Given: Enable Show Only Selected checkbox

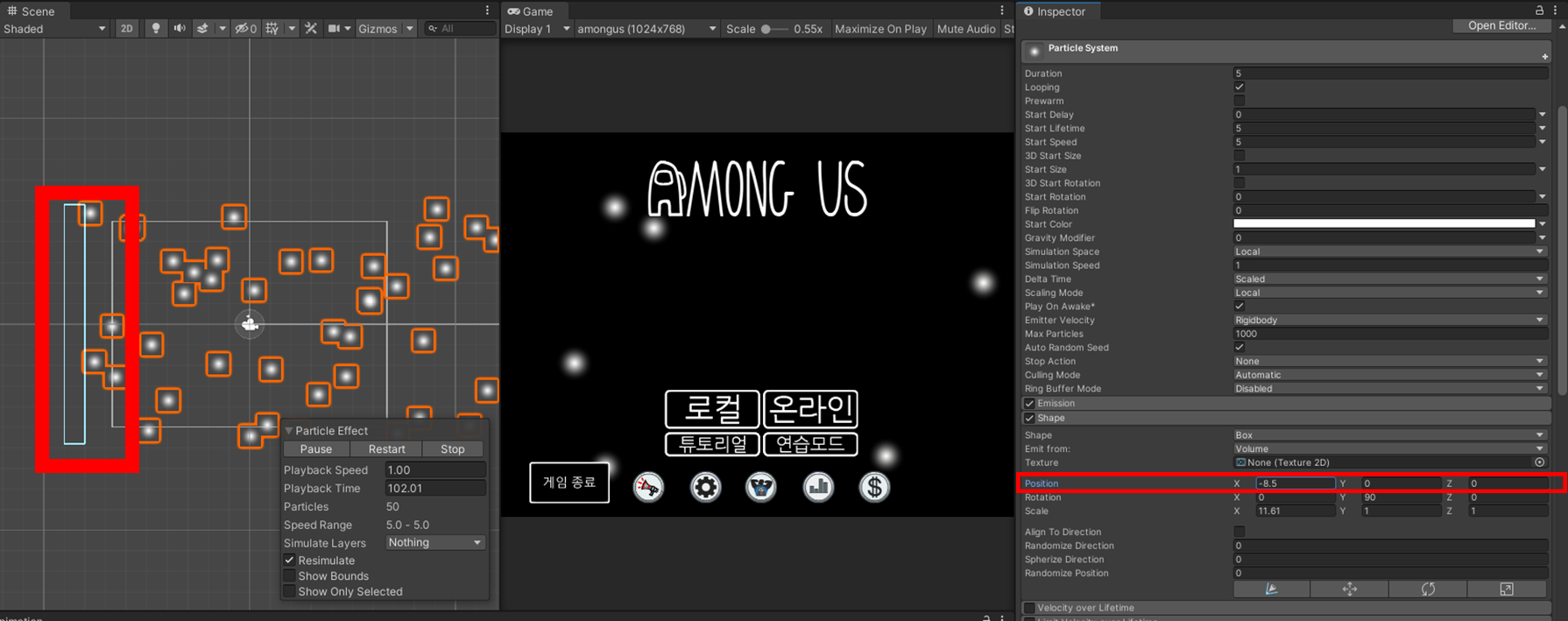Looking at the screenshot, I should (290, 592).
